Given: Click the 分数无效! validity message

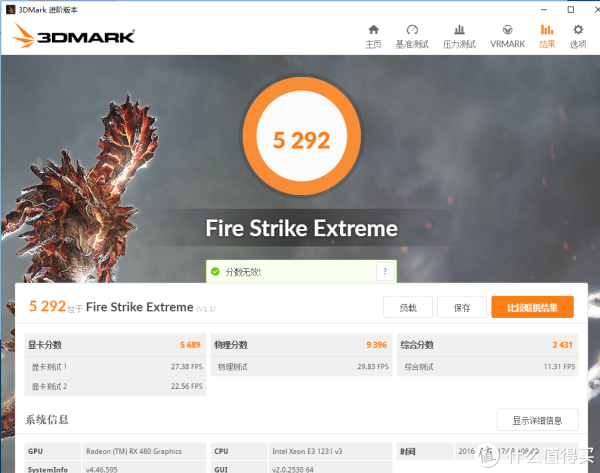Looking at the screenshot, I should (x=243, y=272).
